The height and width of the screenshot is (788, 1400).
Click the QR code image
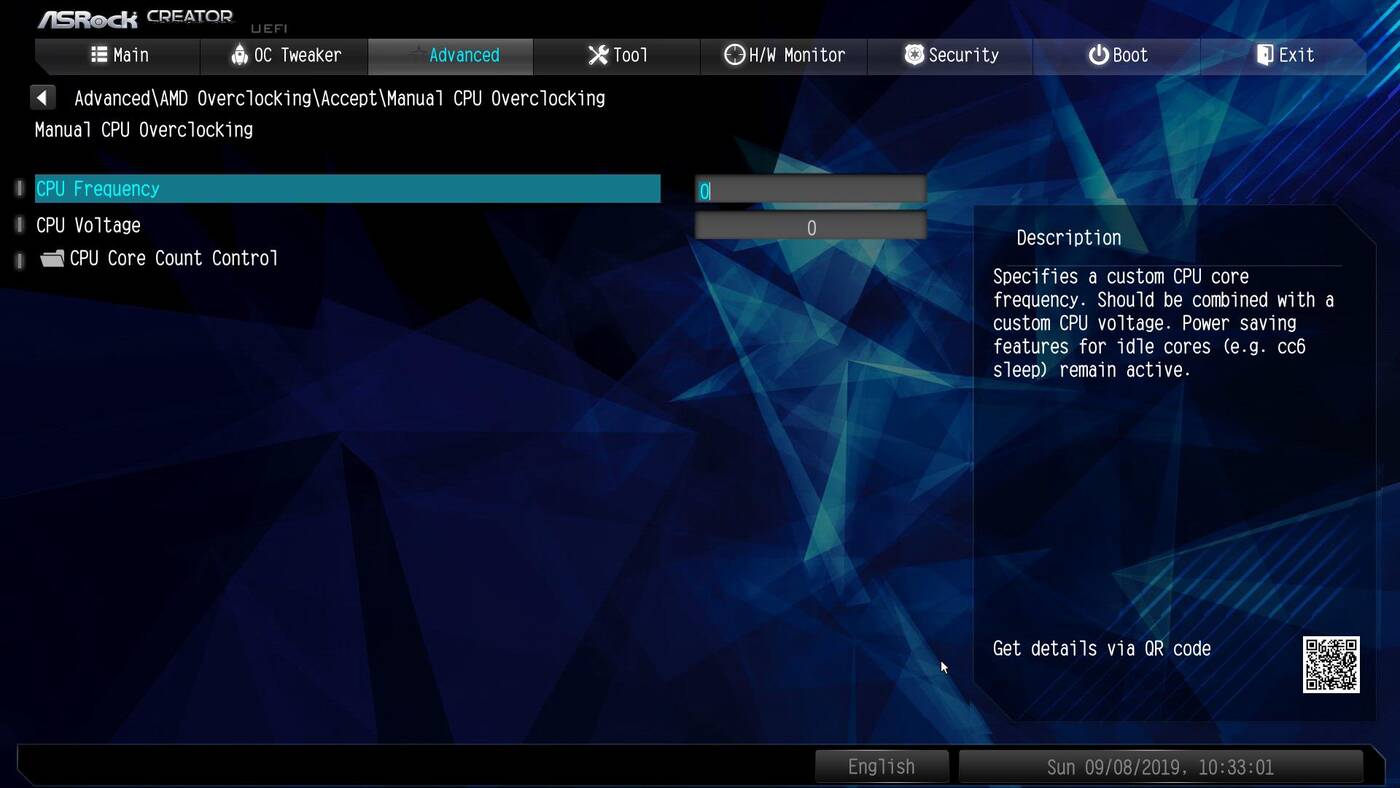1331,665
